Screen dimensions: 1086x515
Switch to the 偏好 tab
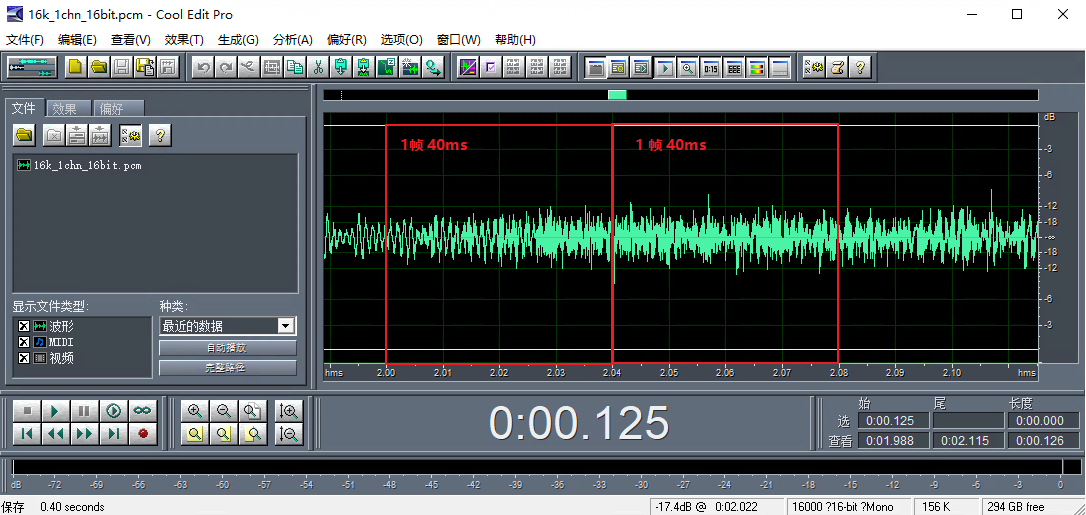118,109
